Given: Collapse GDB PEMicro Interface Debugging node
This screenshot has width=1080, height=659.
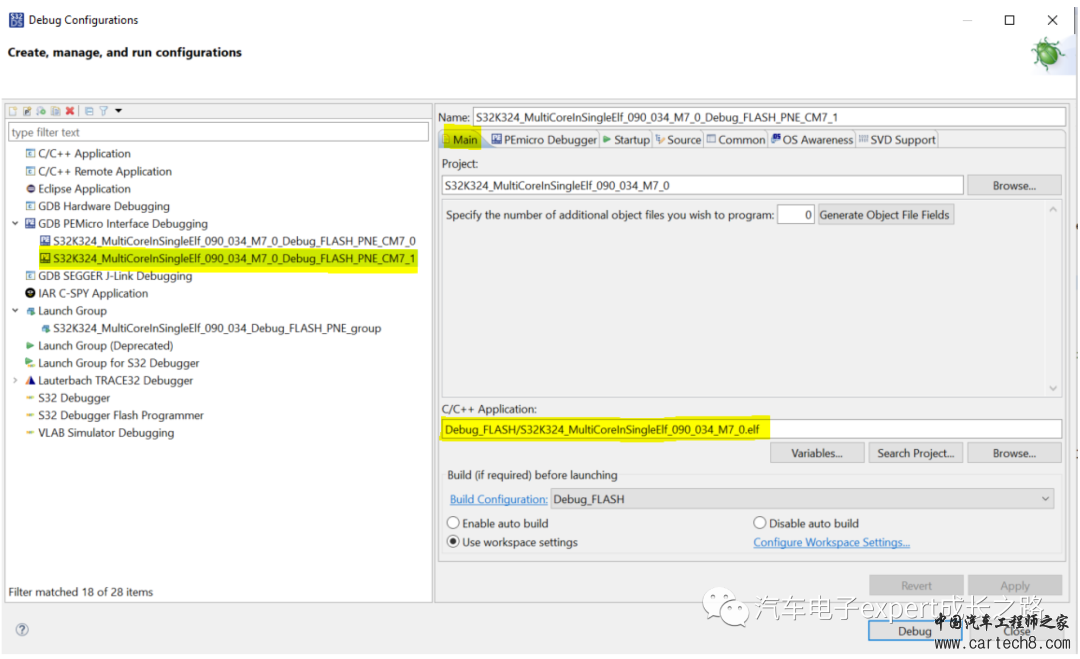Looking at the screenshot, I should click(x=15, y=223).
